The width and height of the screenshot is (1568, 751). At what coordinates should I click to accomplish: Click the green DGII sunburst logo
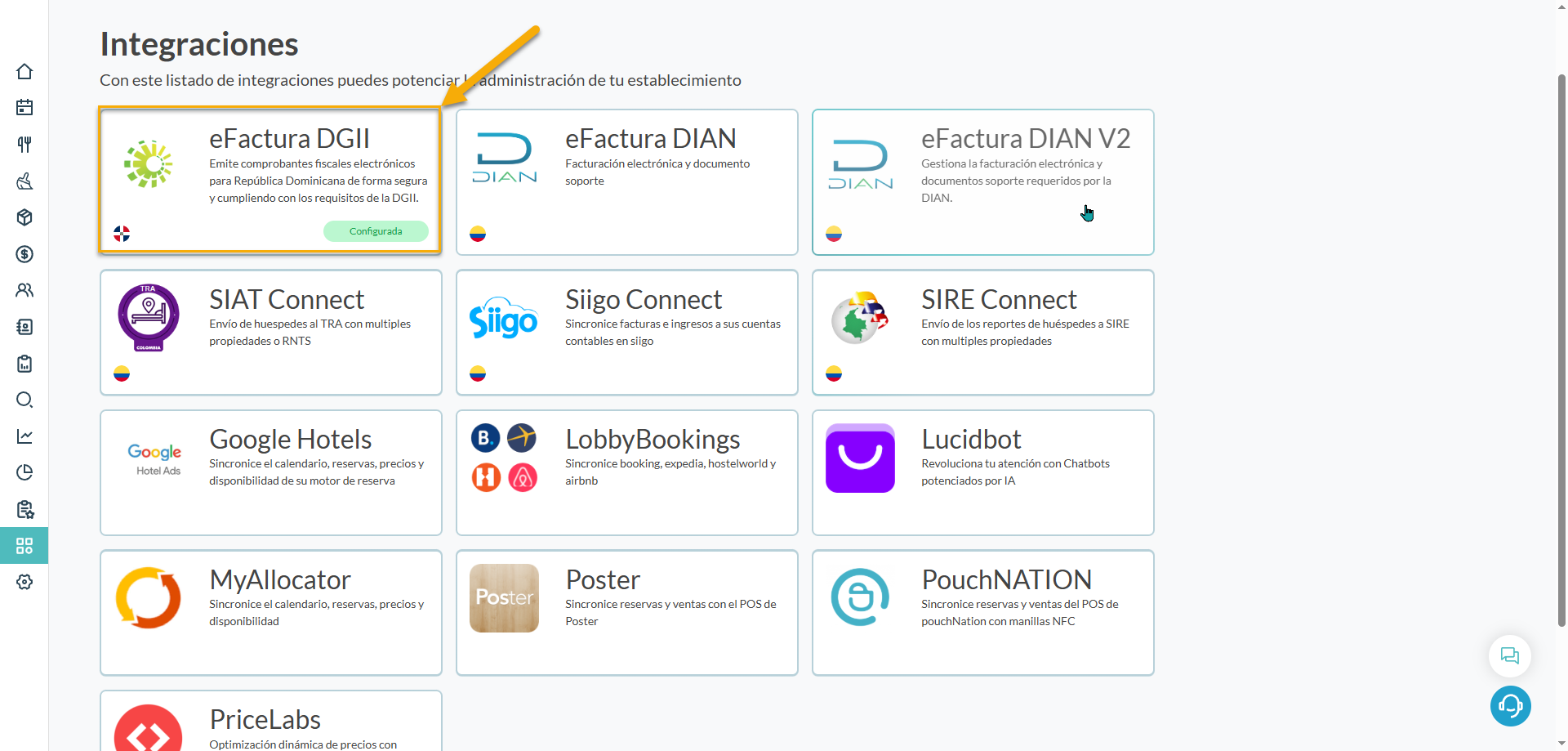click(x=149, y=164)
